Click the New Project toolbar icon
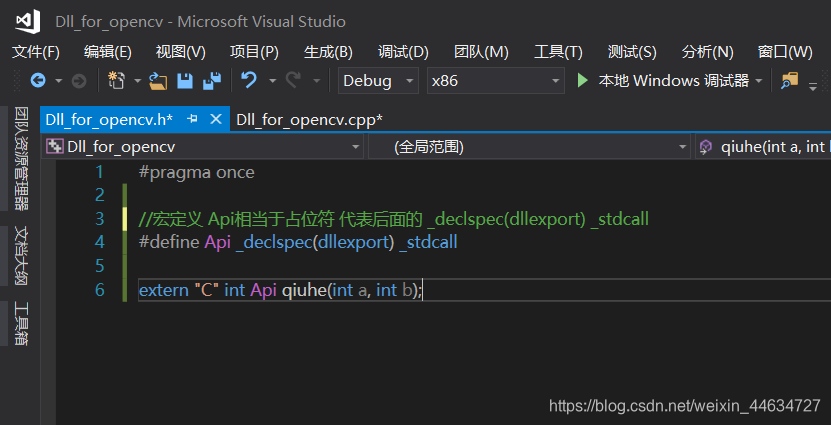Image resolution: width=831 pixels, height=425 pixels. click(x=117, y=81)
